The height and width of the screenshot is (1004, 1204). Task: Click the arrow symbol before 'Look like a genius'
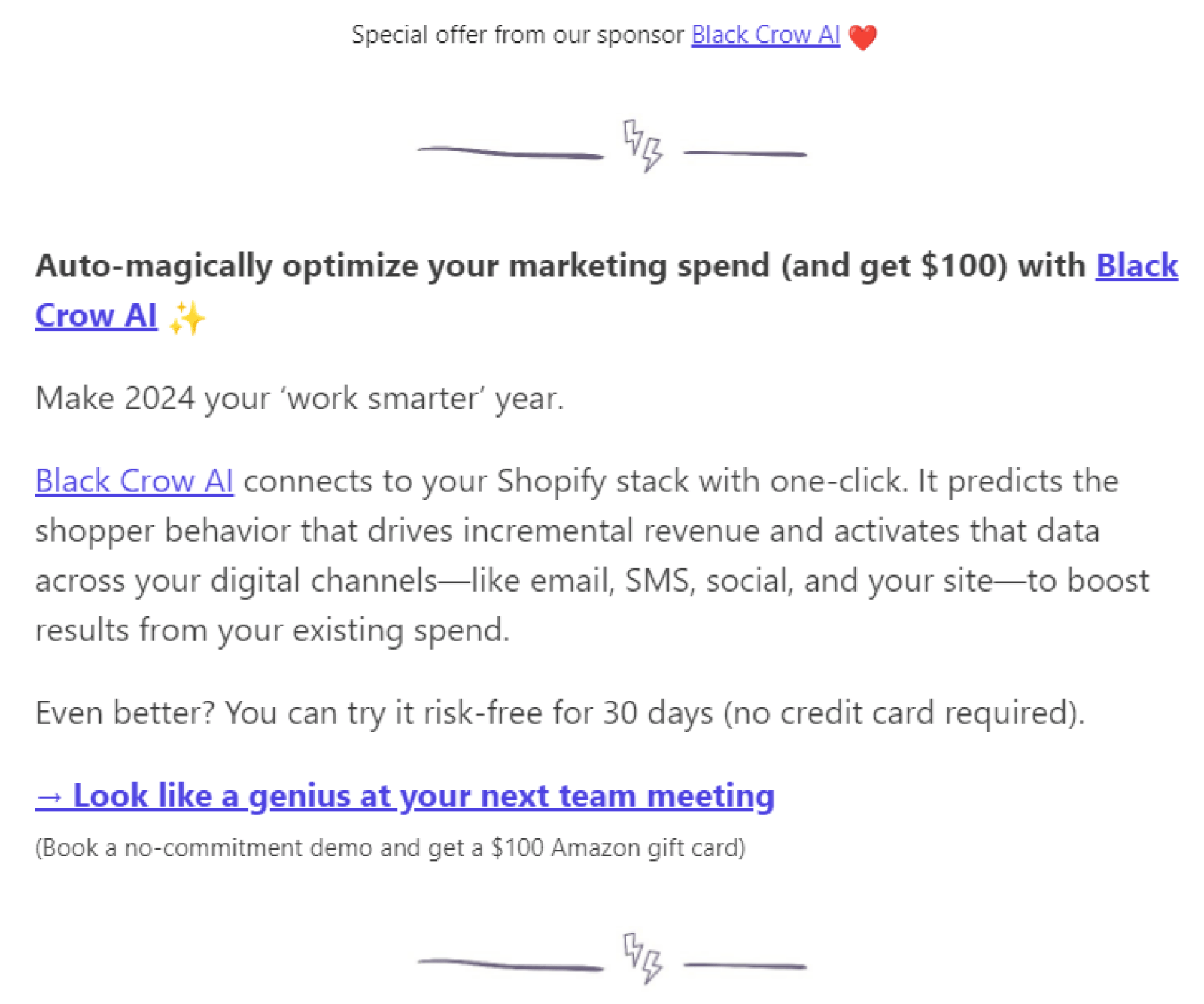coord(50,797)
